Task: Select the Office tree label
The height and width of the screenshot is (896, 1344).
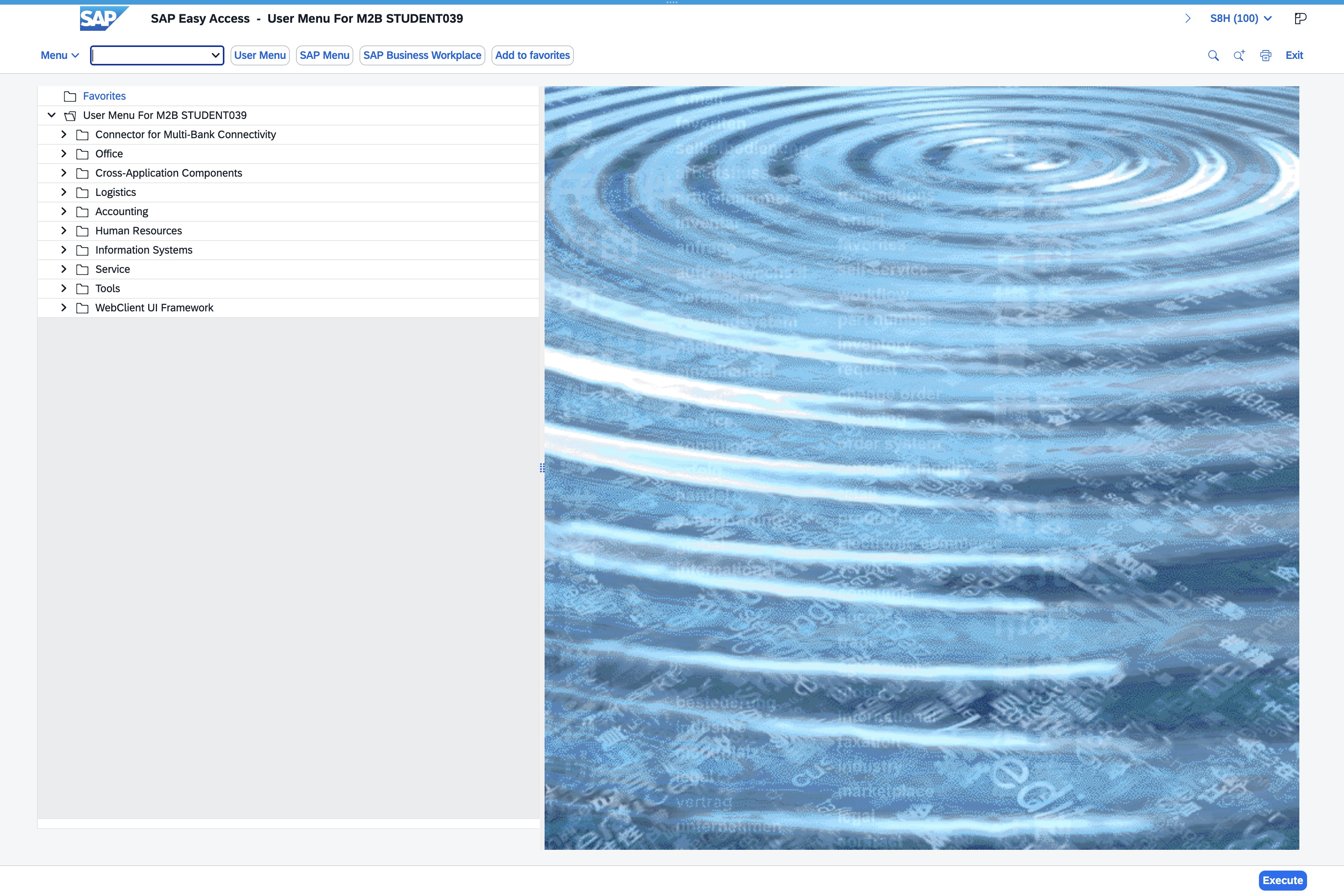Action: (x=109, y=154)
